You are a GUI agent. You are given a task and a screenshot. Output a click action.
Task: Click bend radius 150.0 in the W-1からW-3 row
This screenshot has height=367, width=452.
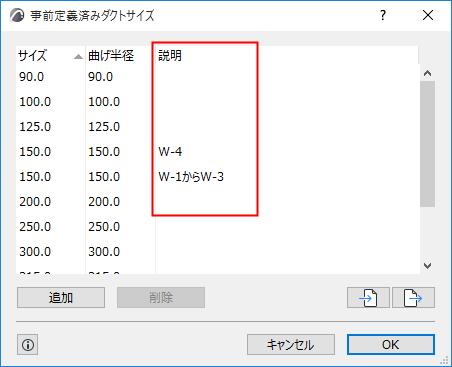click(x=104, y=177)
